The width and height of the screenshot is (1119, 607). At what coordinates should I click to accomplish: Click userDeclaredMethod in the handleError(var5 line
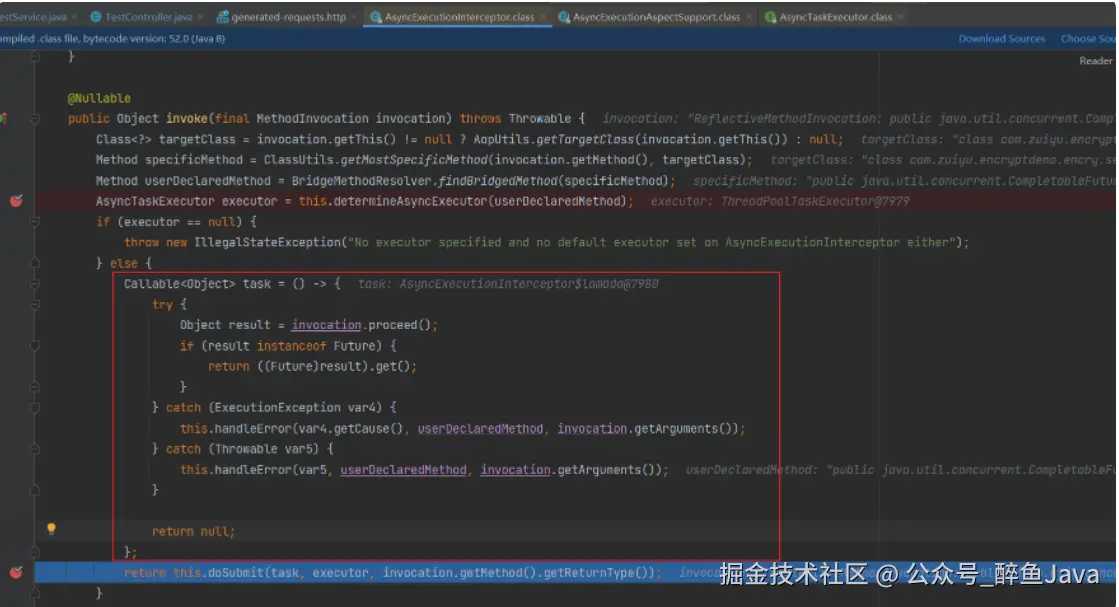[403, 470]
